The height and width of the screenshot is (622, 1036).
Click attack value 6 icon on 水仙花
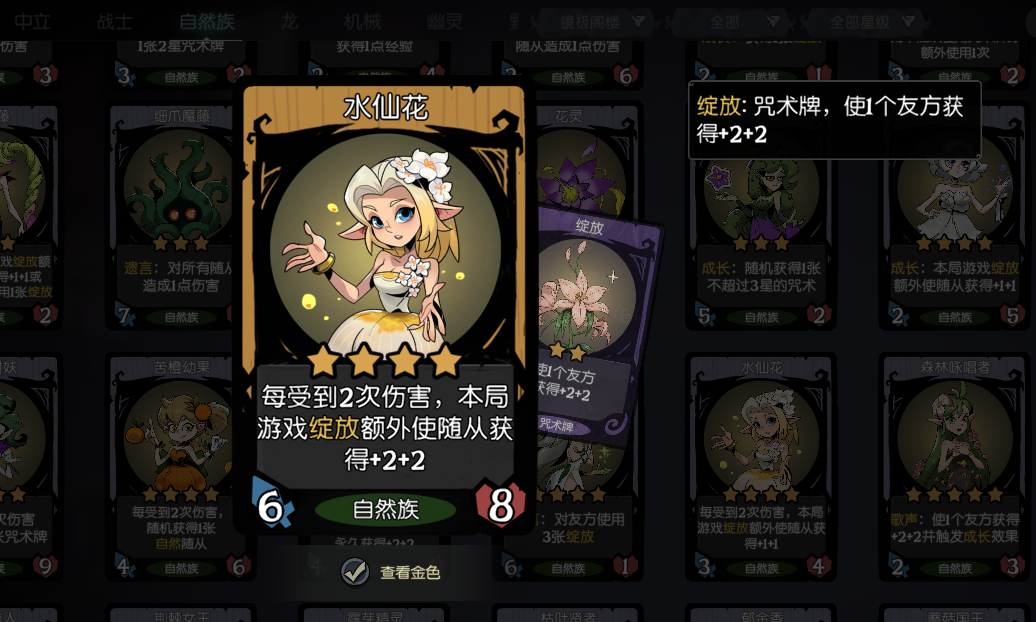click(272, 505)
